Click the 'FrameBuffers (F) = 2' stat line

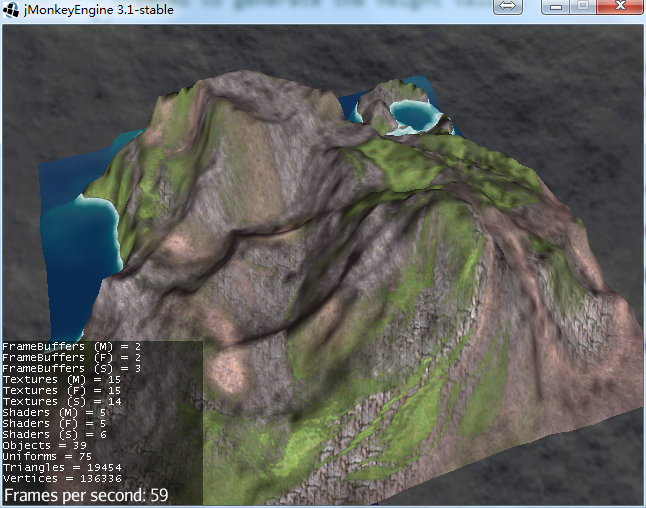(72, 358)
